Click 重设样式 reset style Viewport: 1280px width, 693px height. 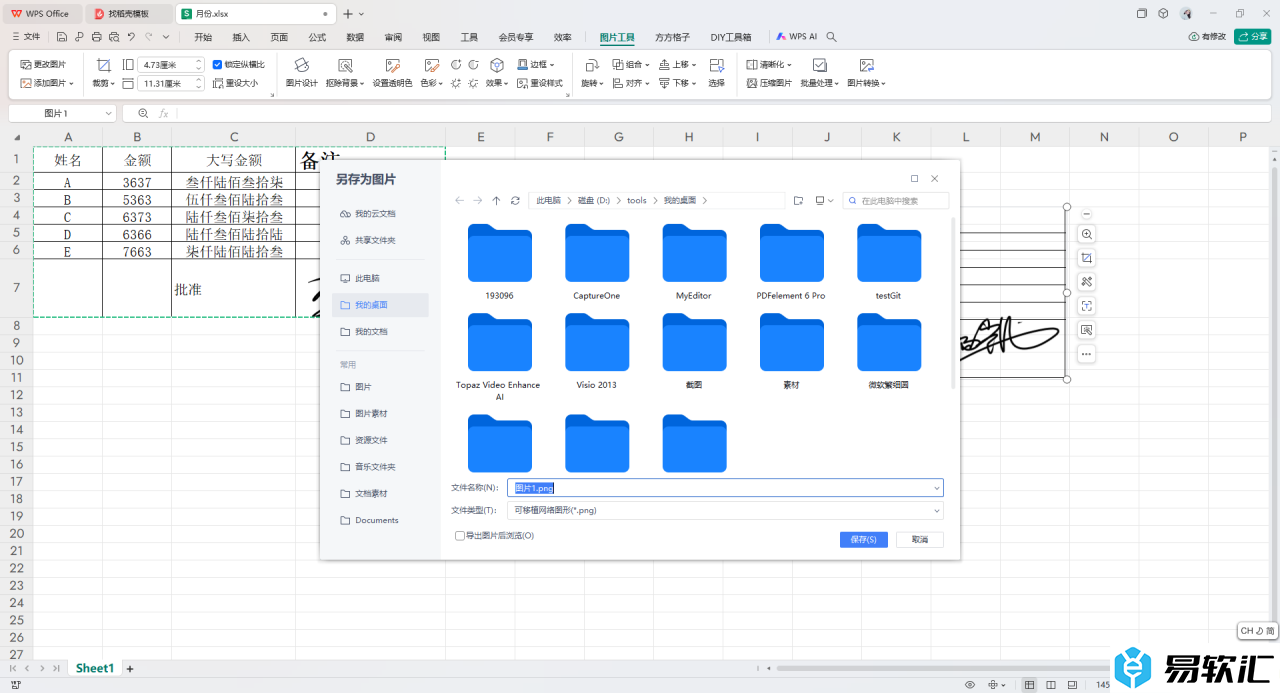(x=540, y=83)
